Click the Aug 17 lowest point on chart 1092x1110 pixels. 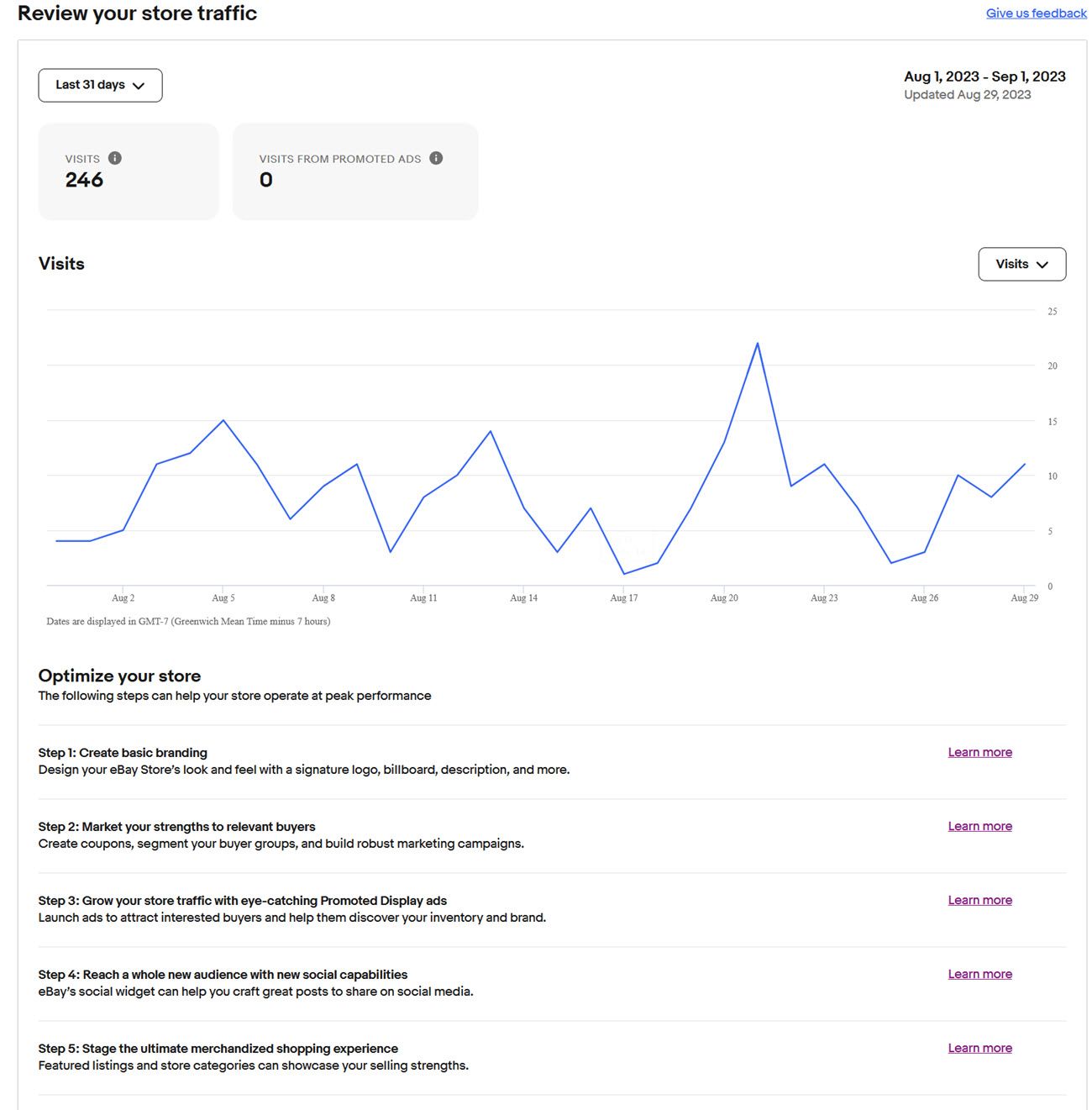624,574
